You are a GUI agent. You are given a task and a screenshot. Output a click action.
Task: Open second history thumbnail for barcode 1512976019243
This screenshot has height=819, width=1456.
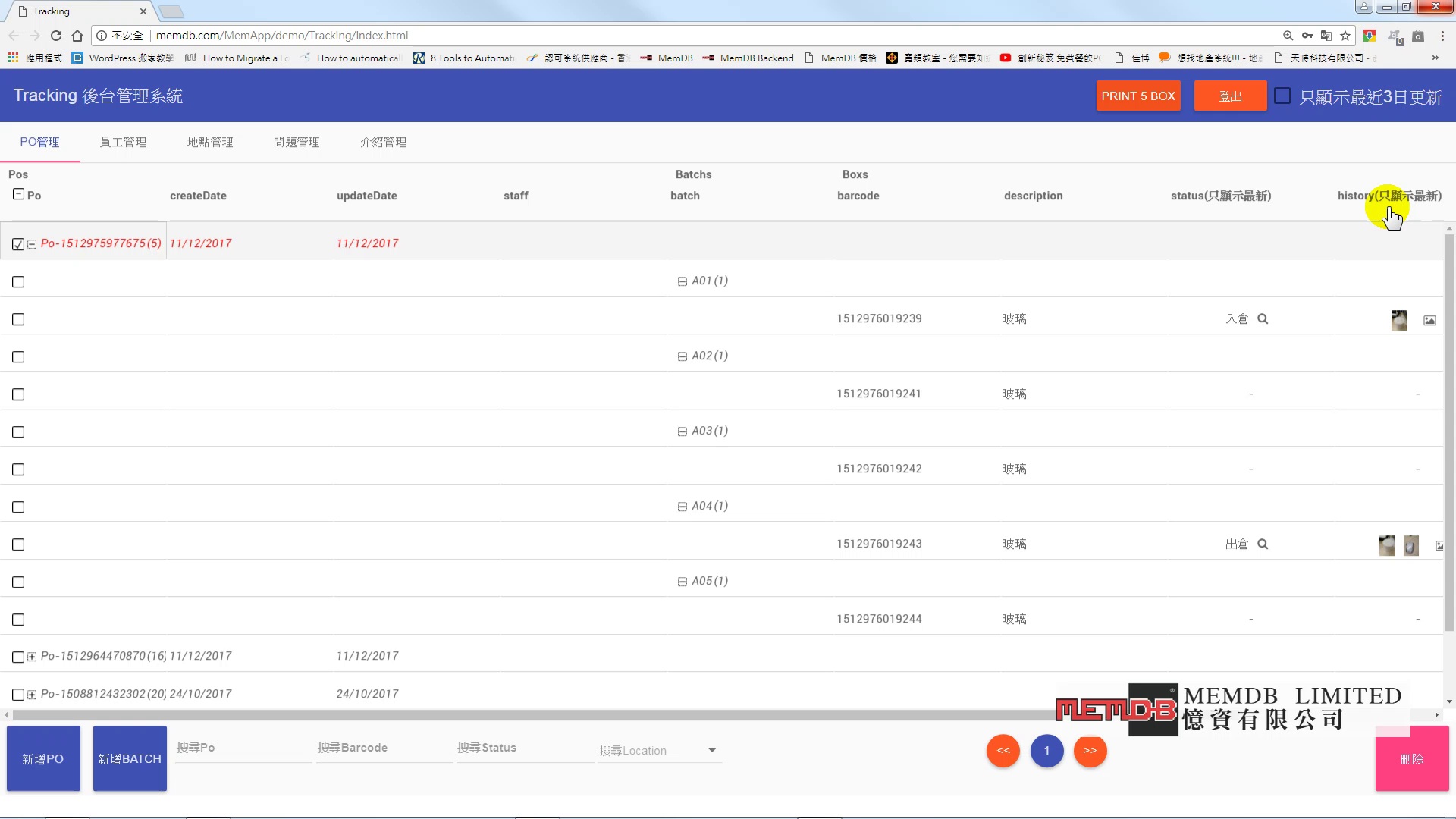(x=1411, y=545)
